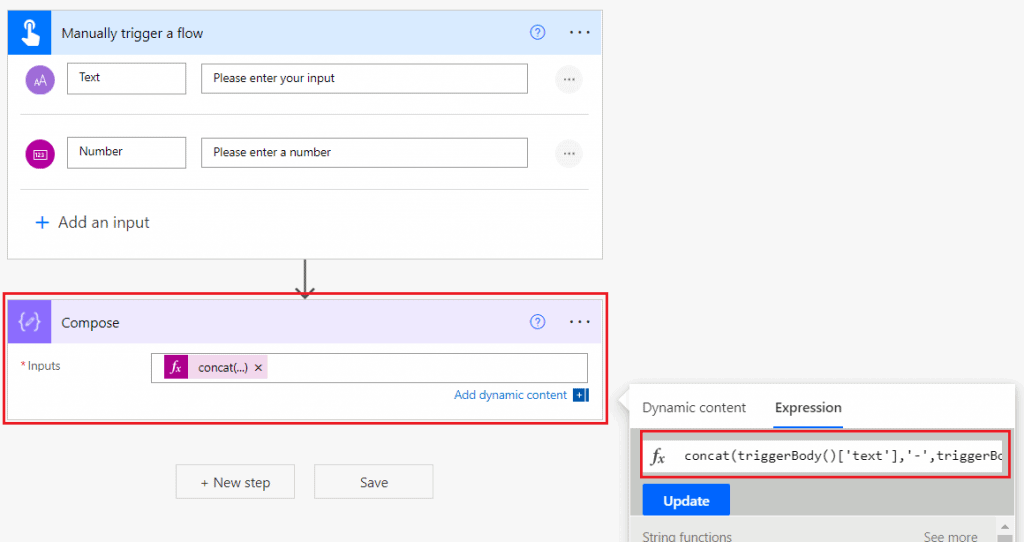Edit the Text input name field
This screenshot has width=1024, height=542.
click(127, 78)
